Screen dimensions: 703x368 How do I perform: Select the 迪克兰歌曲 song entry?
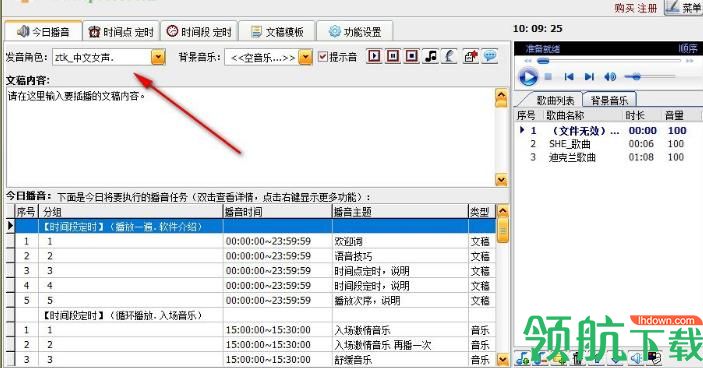click(x=608, y=157)
